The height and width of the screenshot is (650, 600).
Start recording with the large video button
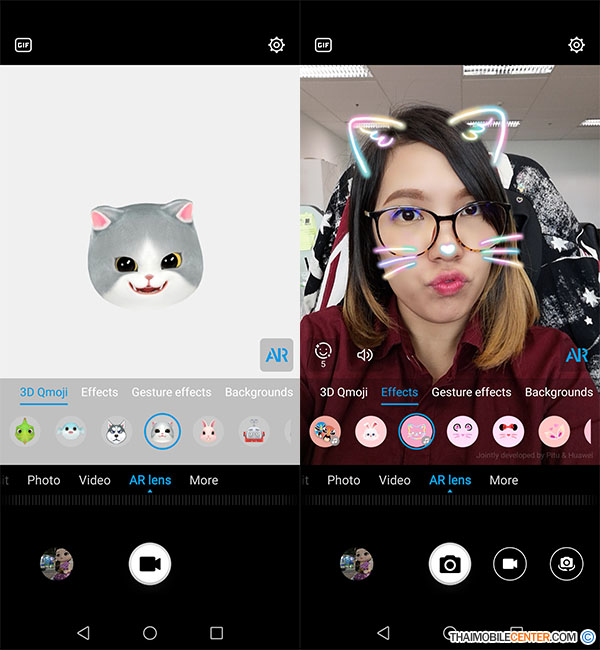150,564
